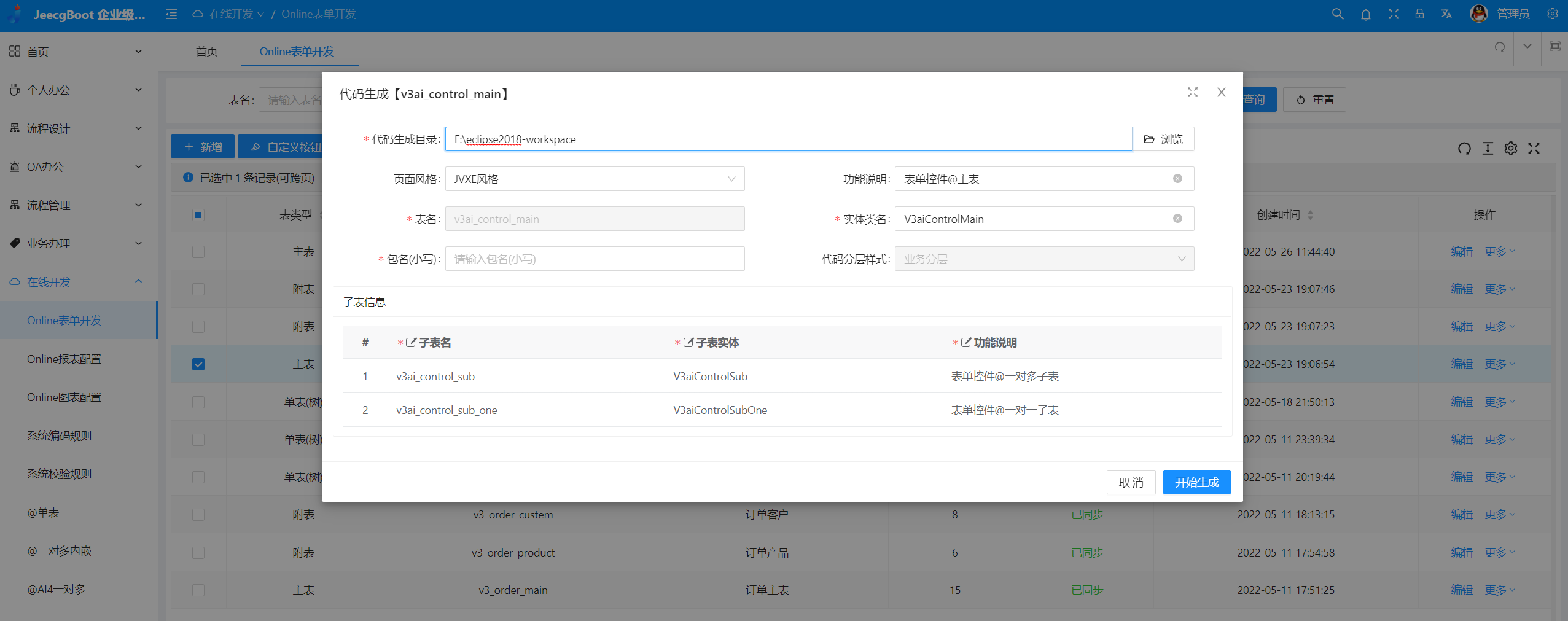
Task: Focus the 代码生成目录 input field
Action: [x=789, y=139]
